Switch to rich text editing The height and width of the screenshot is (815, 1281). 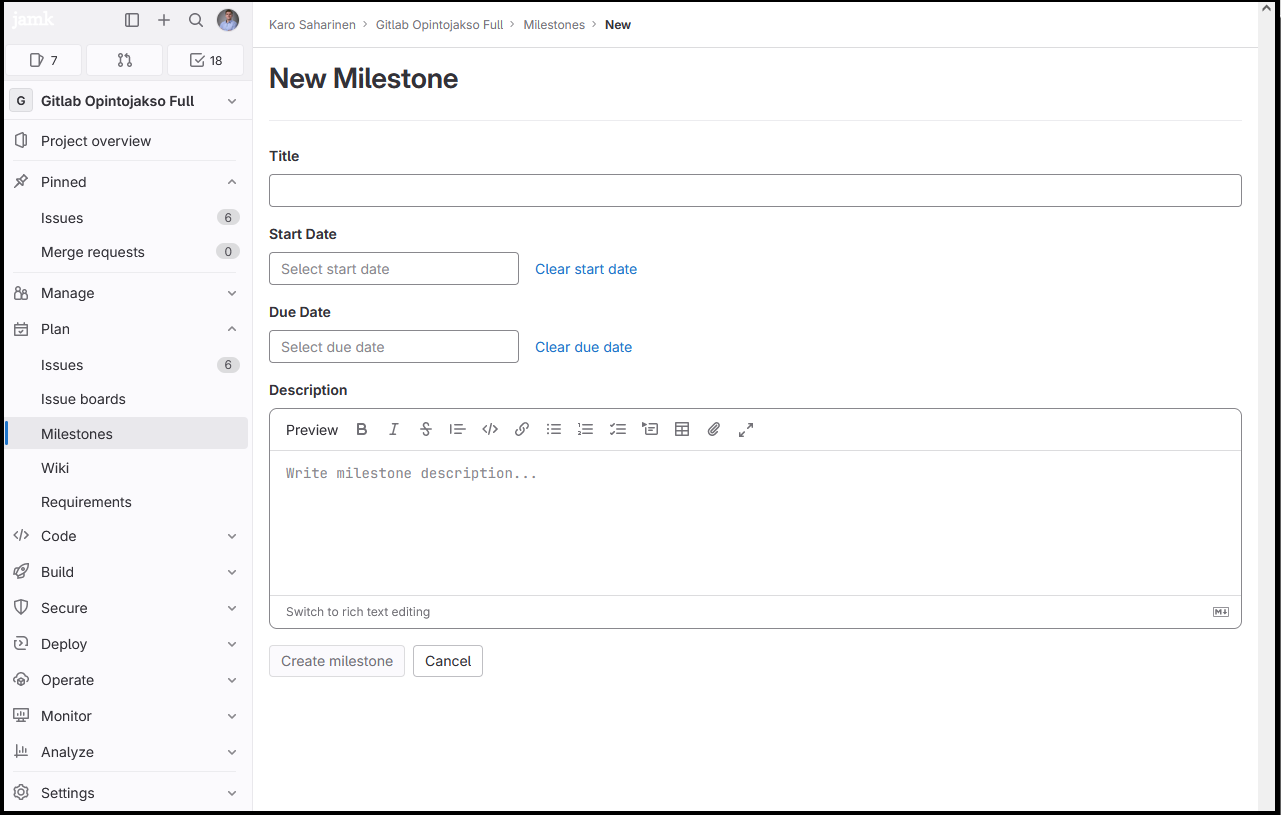click(358, 612)
